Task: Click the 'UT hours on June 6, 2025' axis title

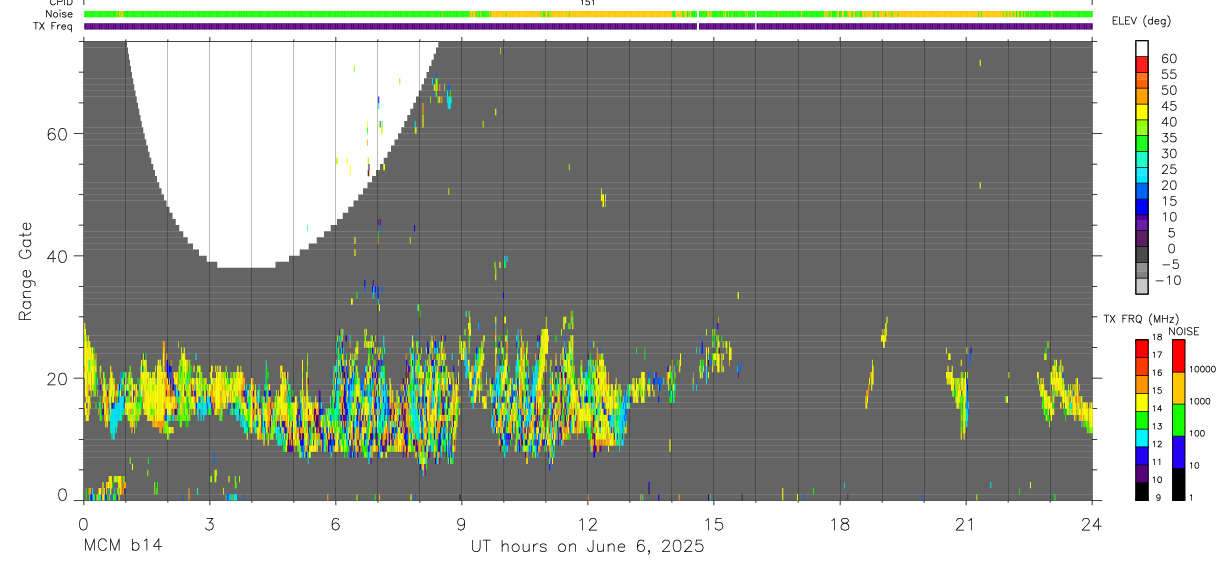Action: coord(588,546)
